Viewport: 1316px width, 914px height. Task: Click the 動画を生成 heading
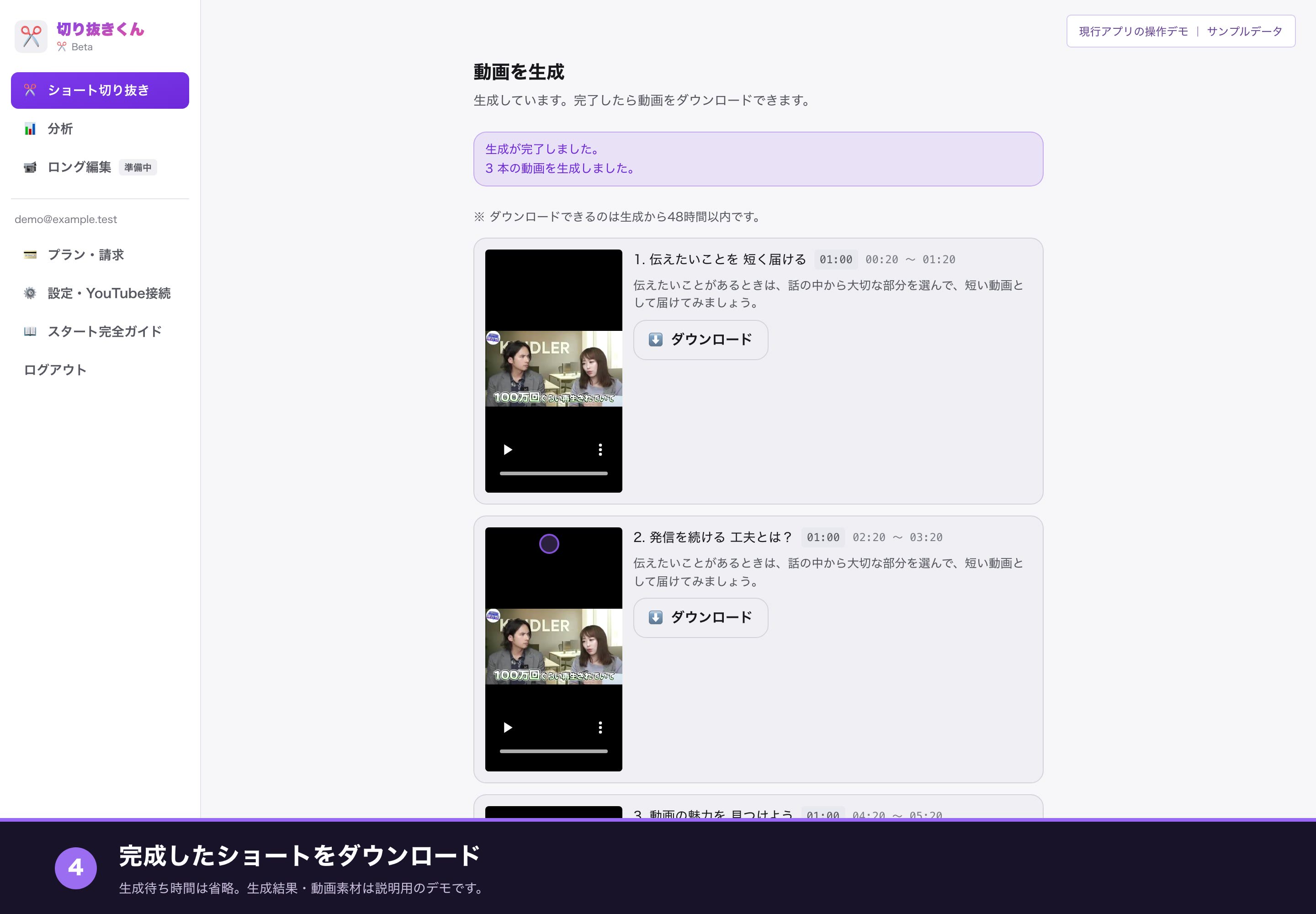(519, 72)
